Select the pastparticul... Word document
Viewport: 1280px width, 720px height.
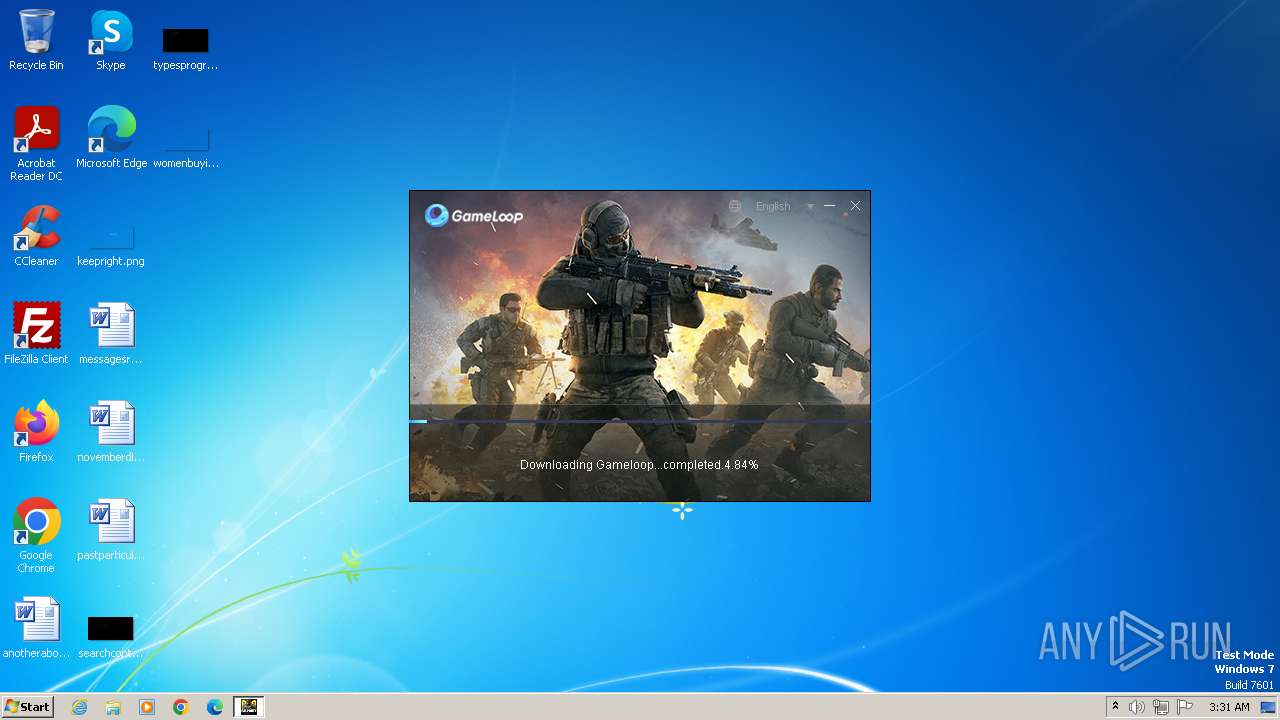pyautogui.click(x=111, y=530)
